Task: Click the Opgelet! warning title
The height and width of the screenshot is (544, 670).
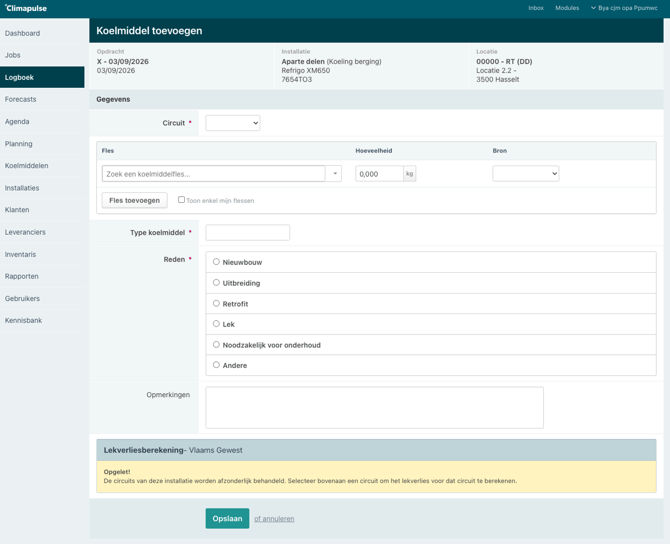Action: point(117,472)
